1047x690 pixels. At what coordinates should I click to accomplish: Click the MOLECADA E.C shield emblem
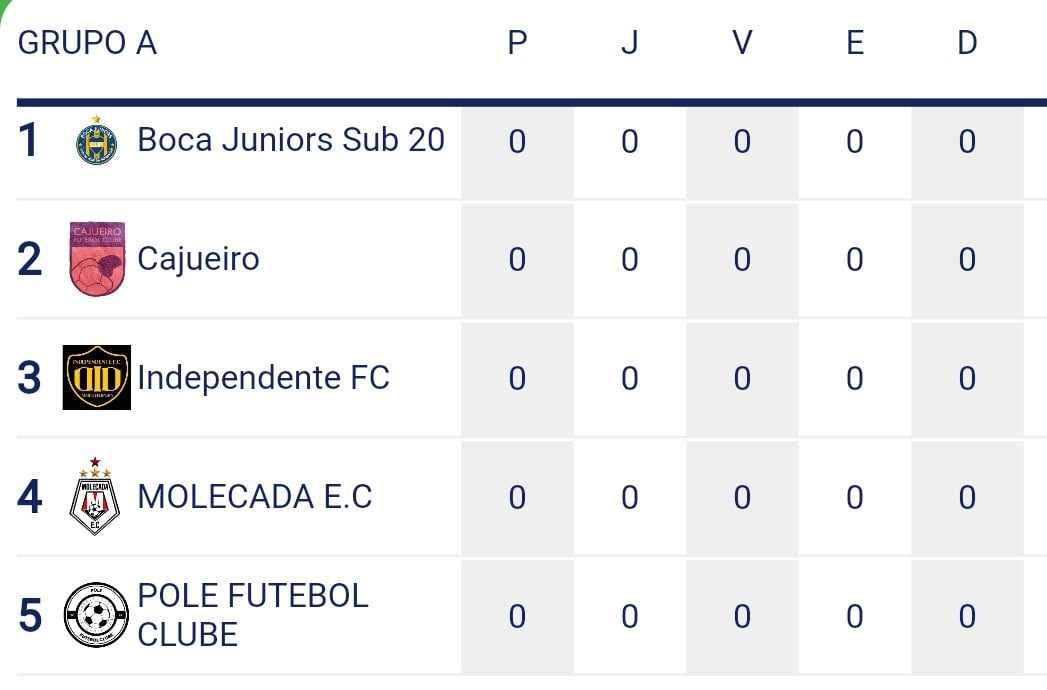point(95,496)
